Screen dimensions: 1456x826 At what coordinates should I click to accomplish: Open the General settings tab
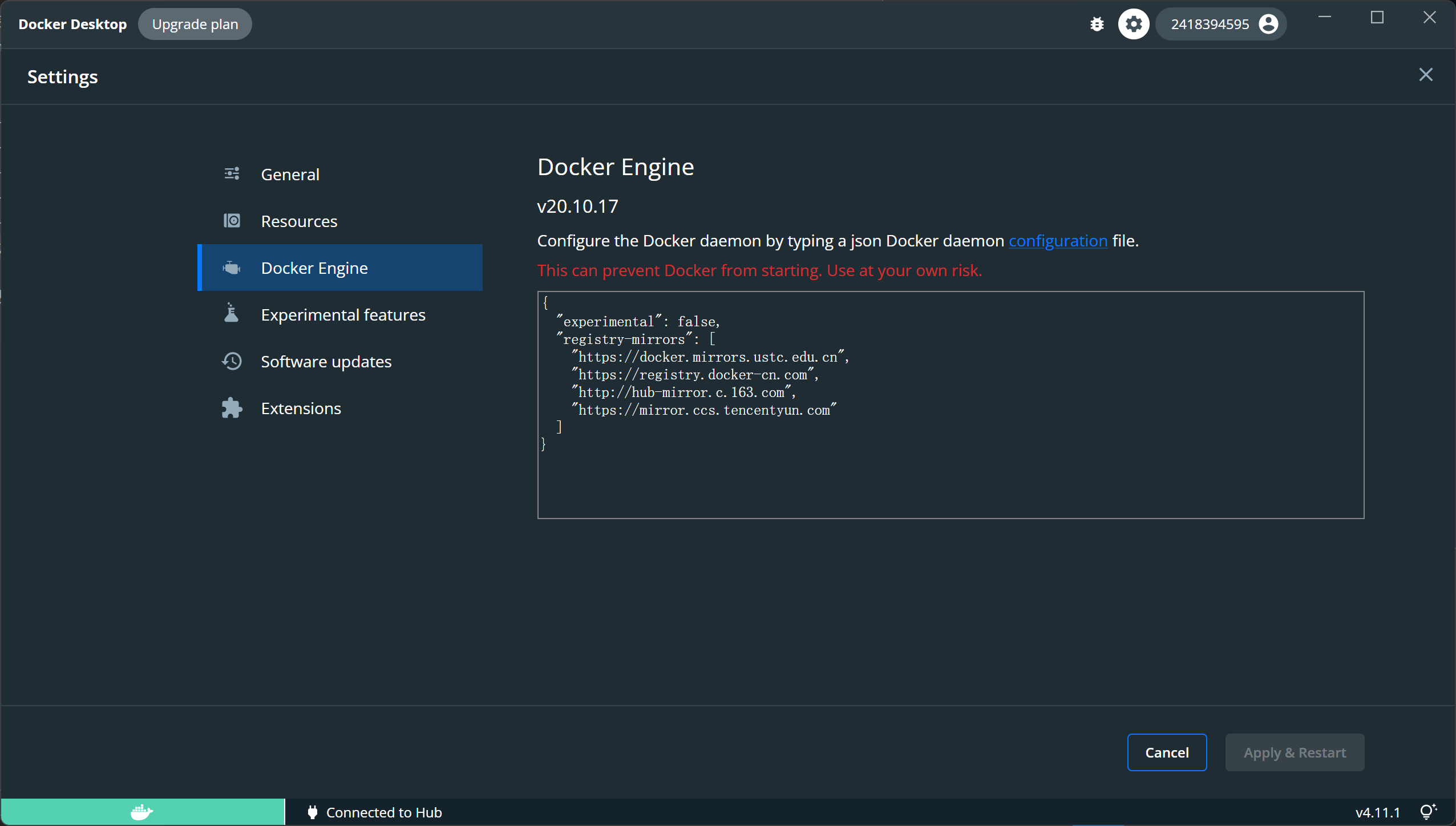(290, 175)
